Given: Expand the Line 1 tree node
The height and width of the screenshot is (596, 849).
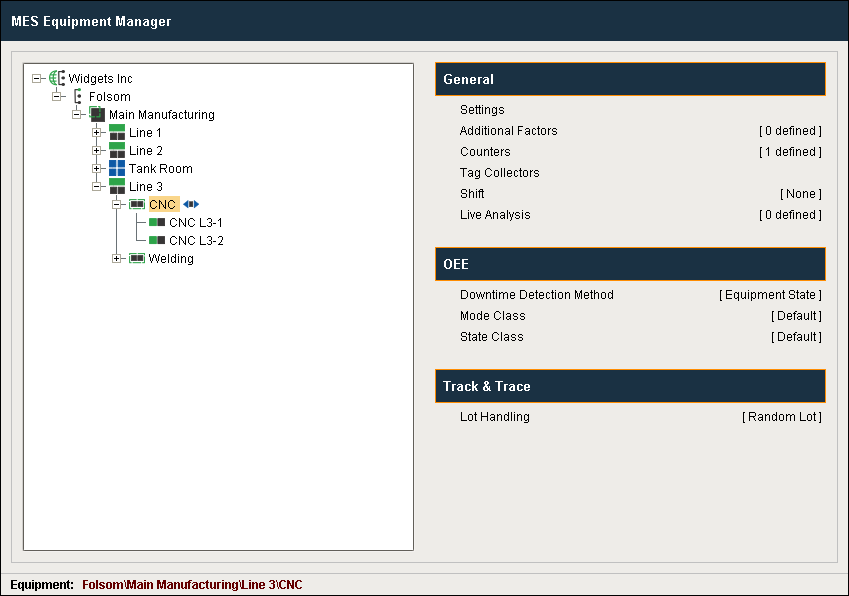Looking at the screenshot, I should tap(97, 133).
